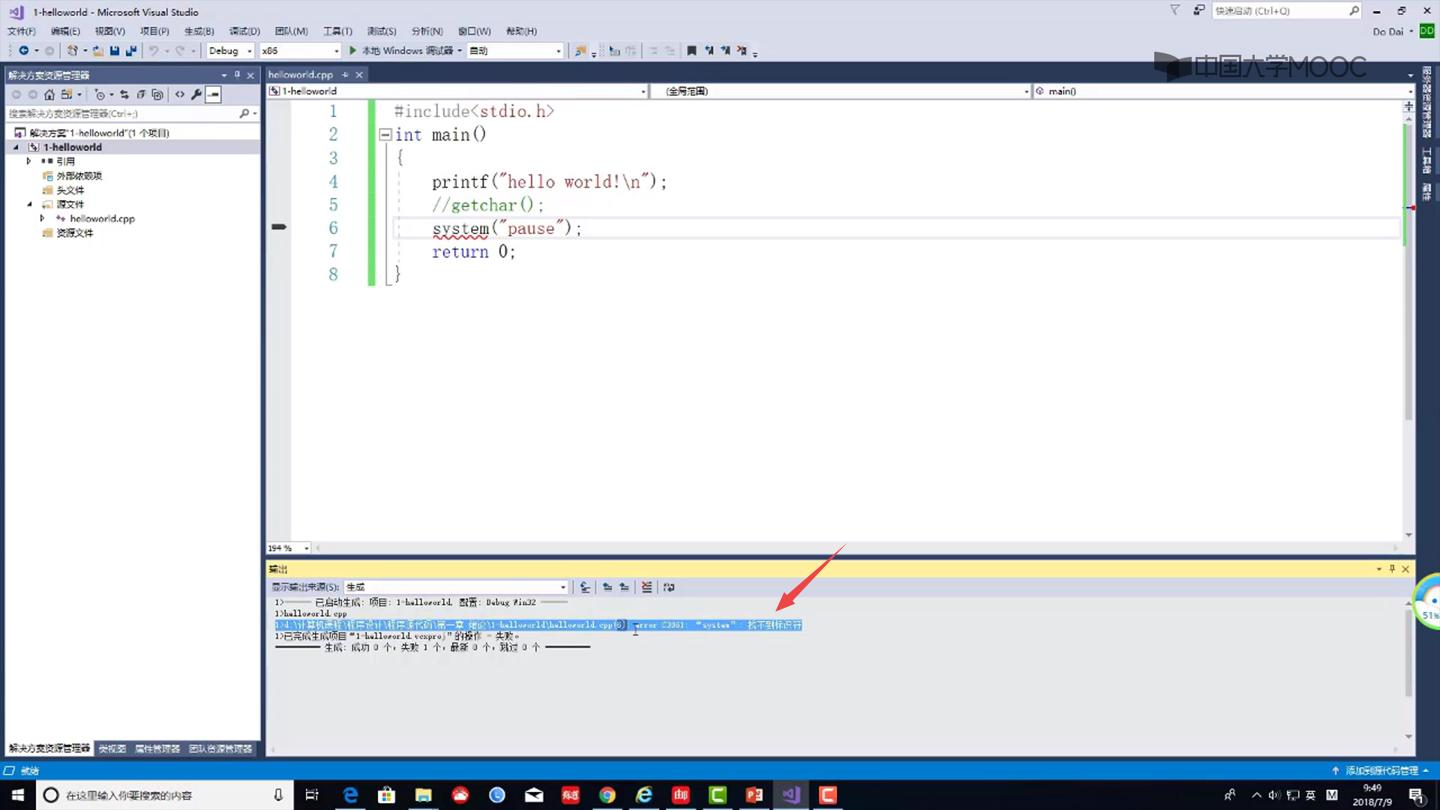The image size is (1440, 810).
Task: Open the 编辑(E) menu
Action: [x=66, y=31]
